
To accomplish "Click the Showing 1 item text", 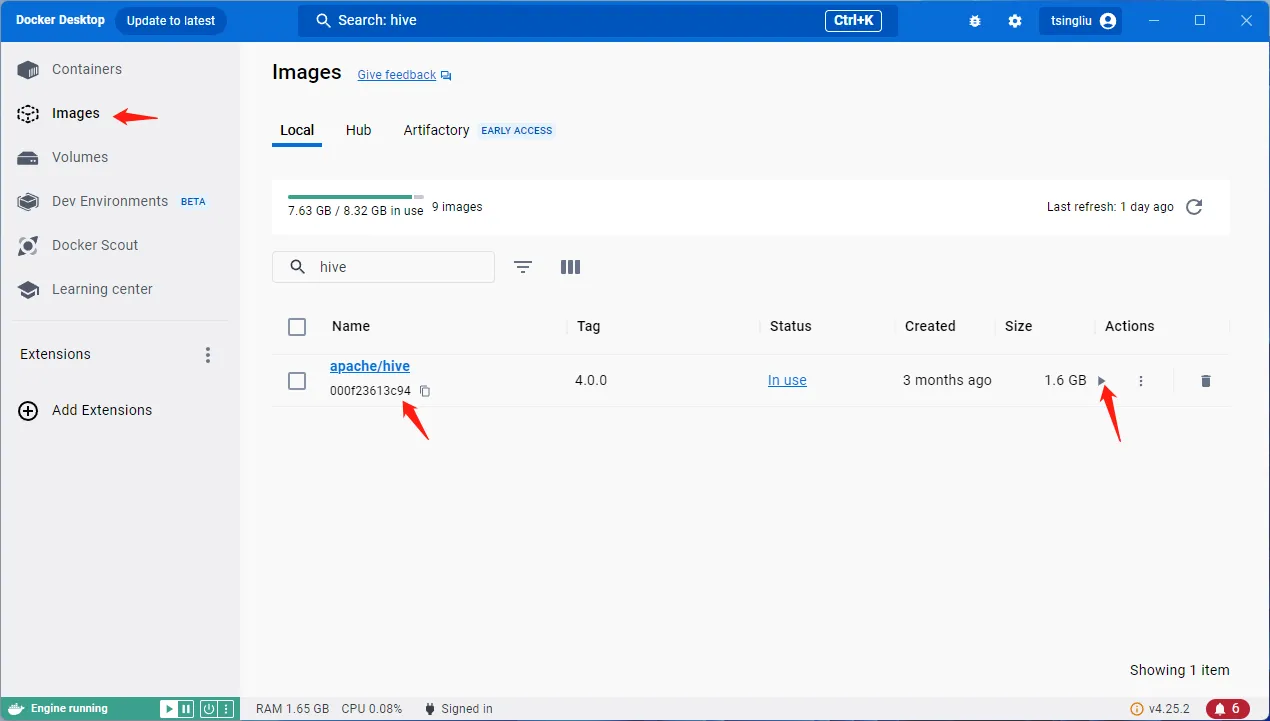I will point(1180,670).
